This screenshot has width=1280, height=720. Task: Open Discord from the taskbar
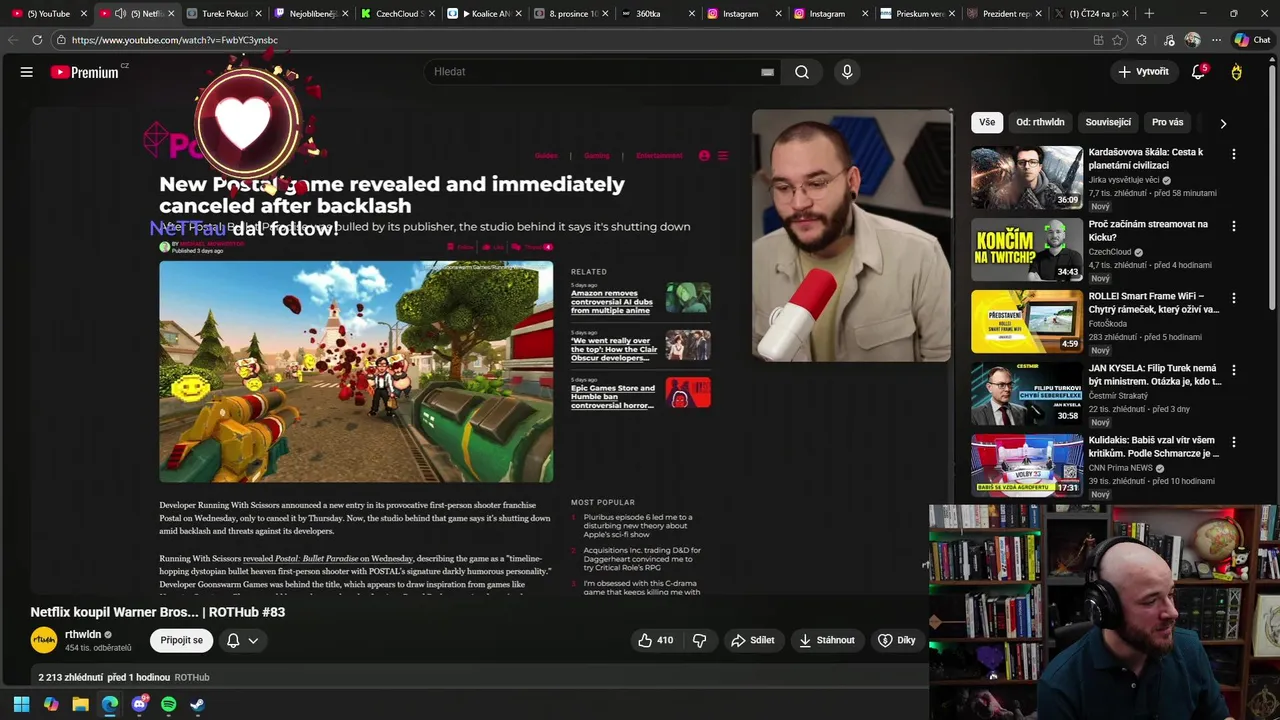(139, 704)
